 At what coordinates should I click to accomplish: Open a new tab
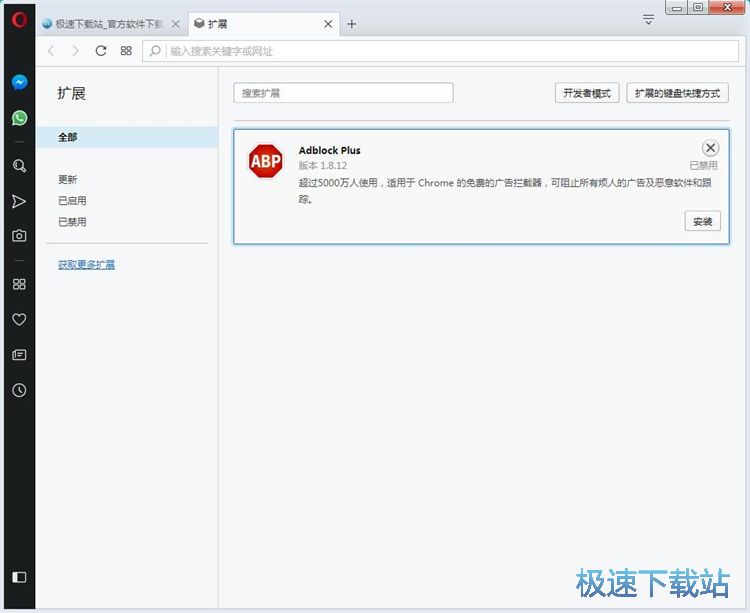(352, 24)
